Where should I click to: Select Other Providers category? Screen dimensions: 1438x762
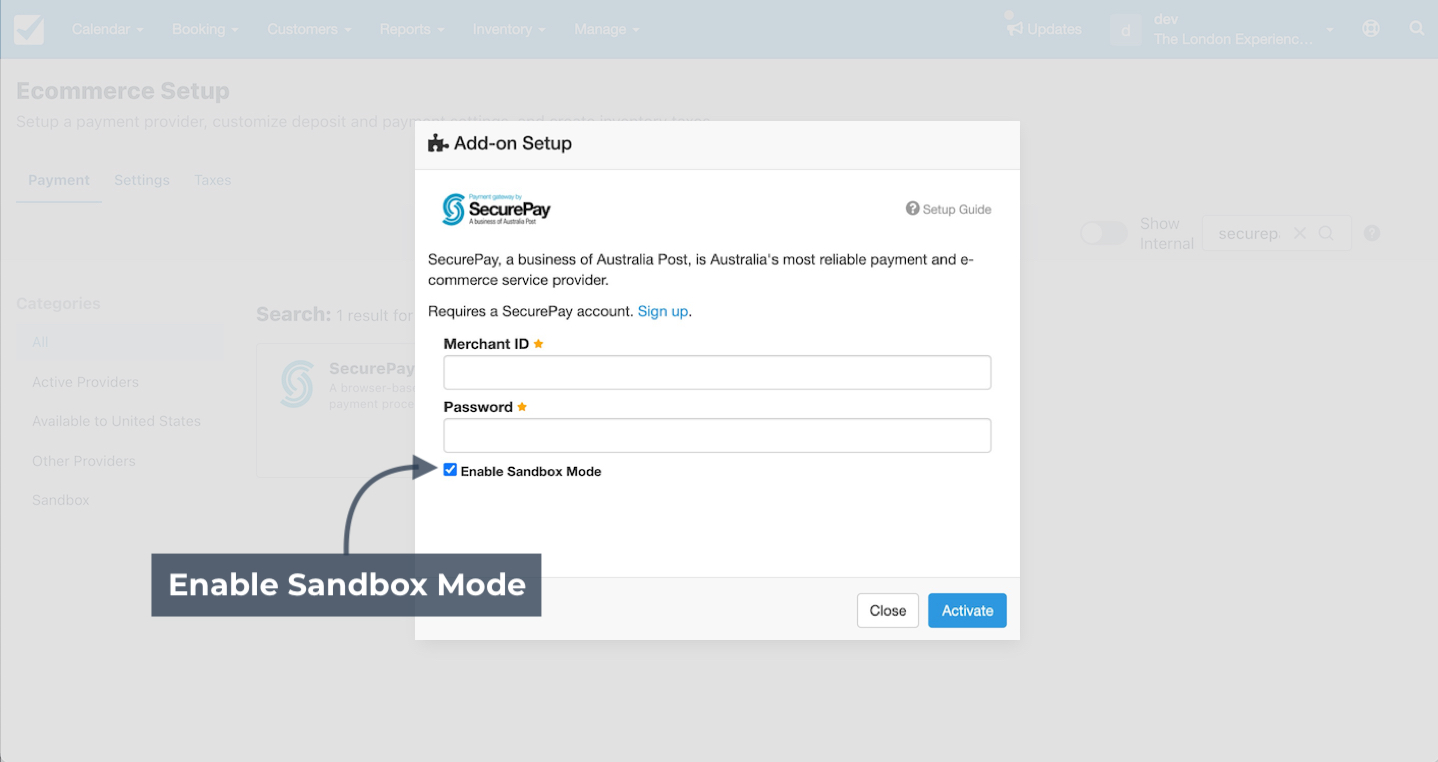point(83,461)
